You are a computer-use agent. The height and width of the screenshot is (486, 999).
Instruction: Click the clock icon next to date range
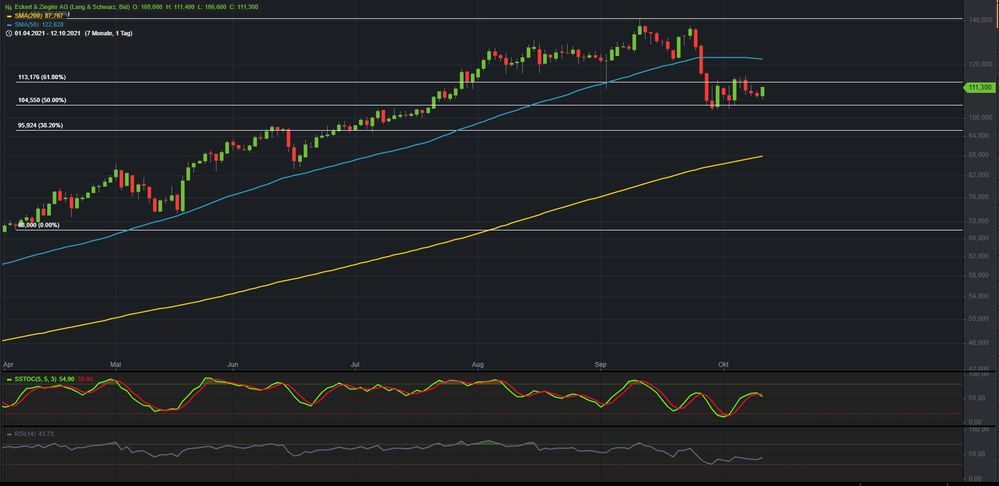click(x=6, y=33)
